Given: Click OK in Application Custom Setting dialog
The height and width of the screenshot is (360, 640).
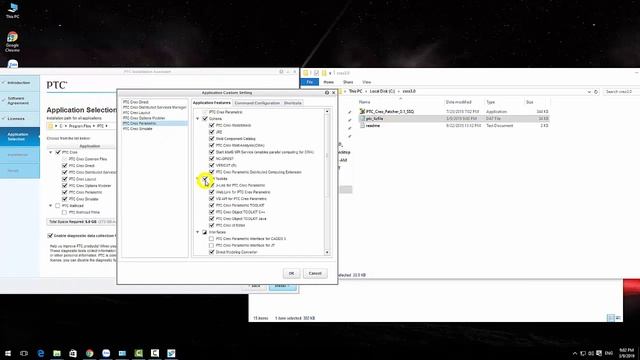Looking at the screenshot, I should point(291,273).
